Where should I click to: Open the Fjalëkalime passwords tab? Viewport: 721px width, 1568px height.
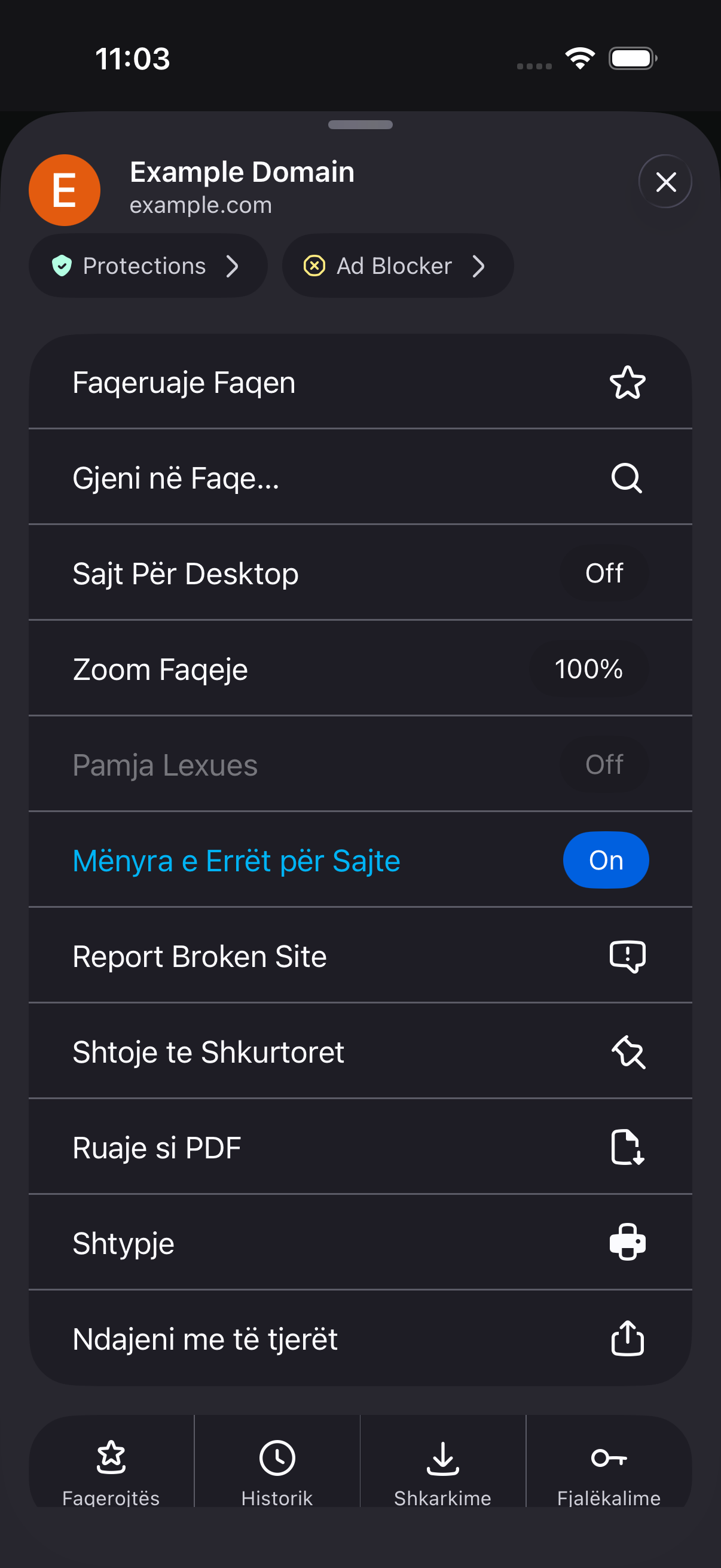609,1468
